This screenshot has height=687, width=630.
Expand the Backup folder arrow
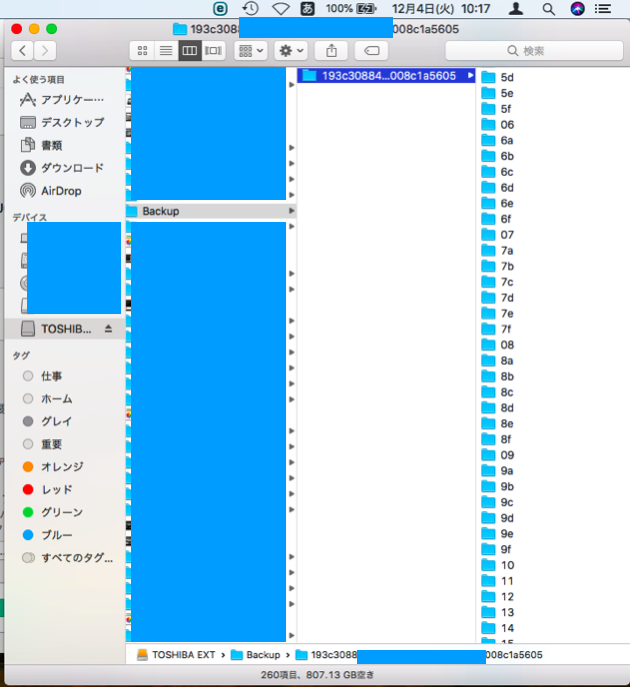pyautogui.click(x=291, y=211)
